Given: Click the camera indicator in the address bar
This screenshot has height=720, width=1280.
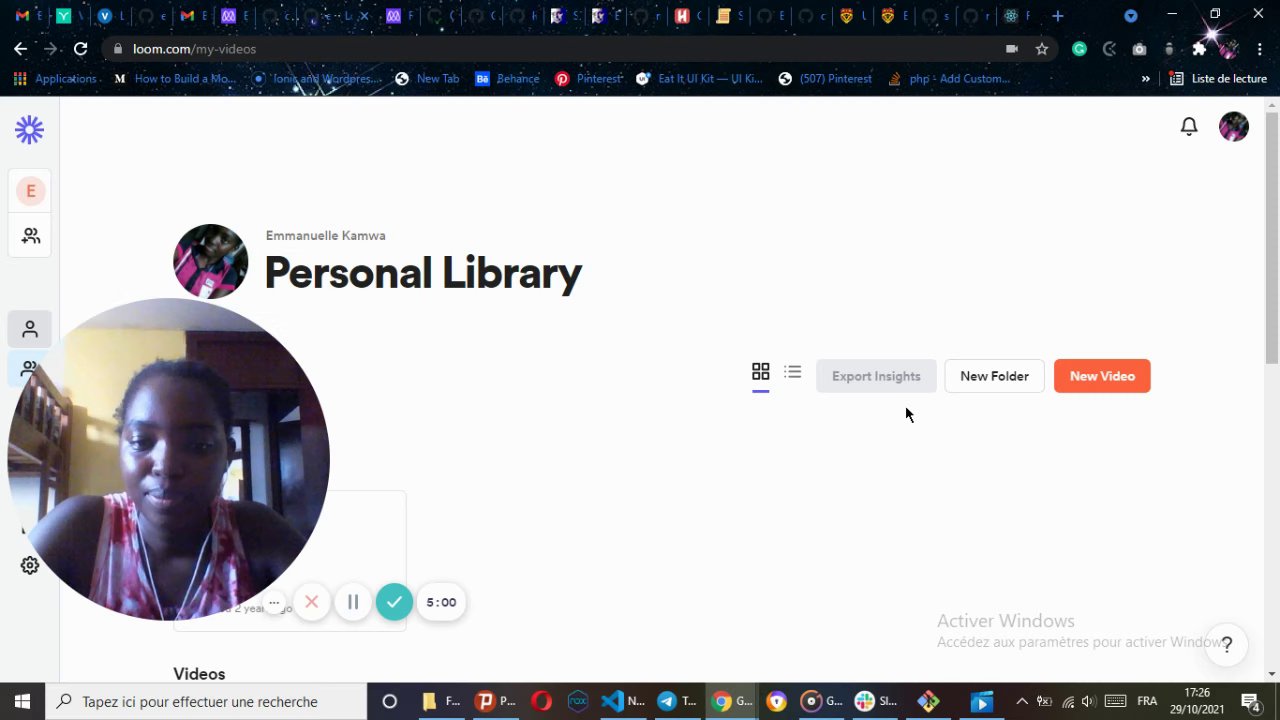Looking at the screenshot, I should pos(1012,48).
